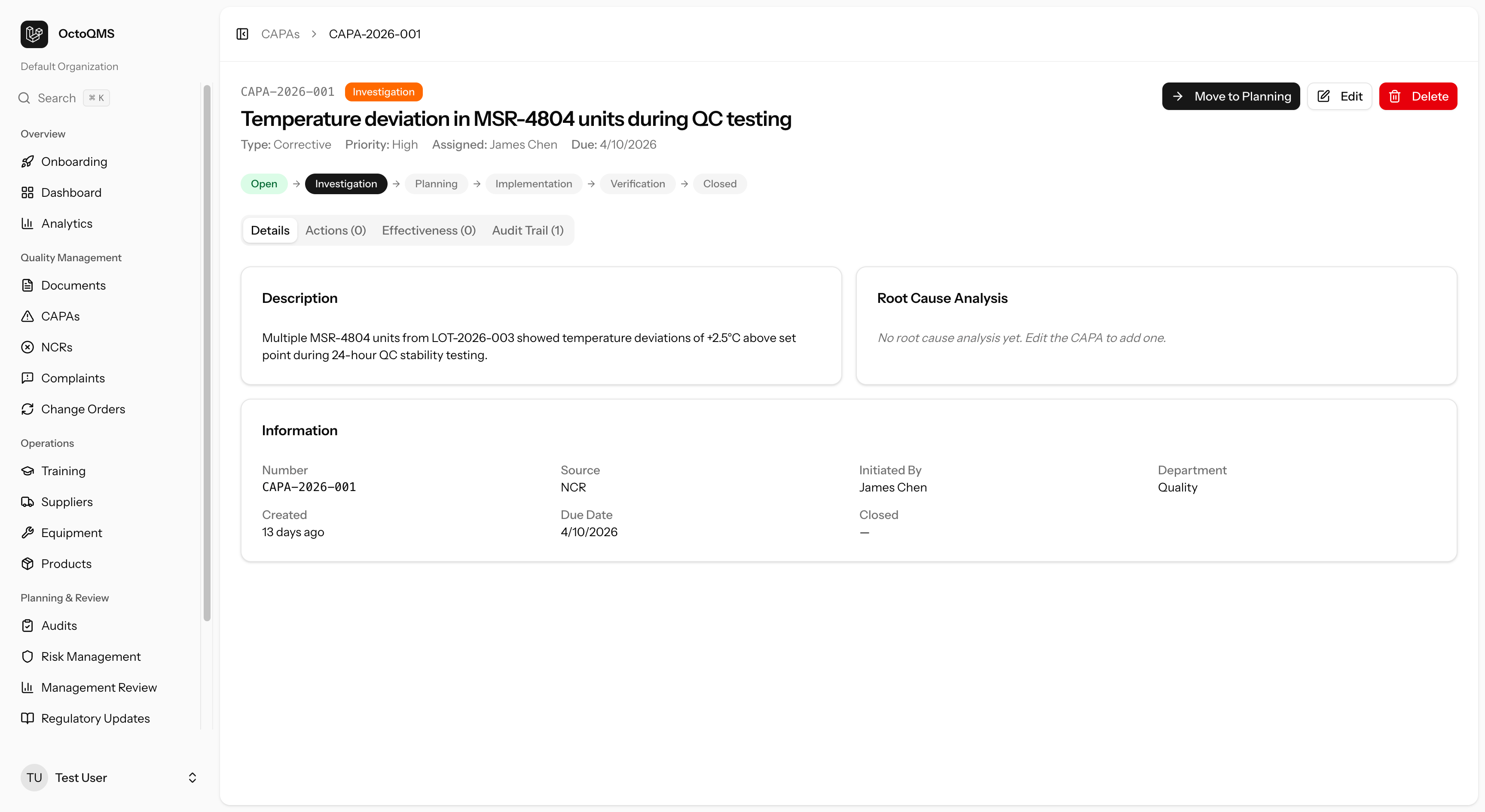This screenshot has height=812, width=1485.
Task: Click the sidebar vertical scrollbar
Action: (x=207, y=353)
